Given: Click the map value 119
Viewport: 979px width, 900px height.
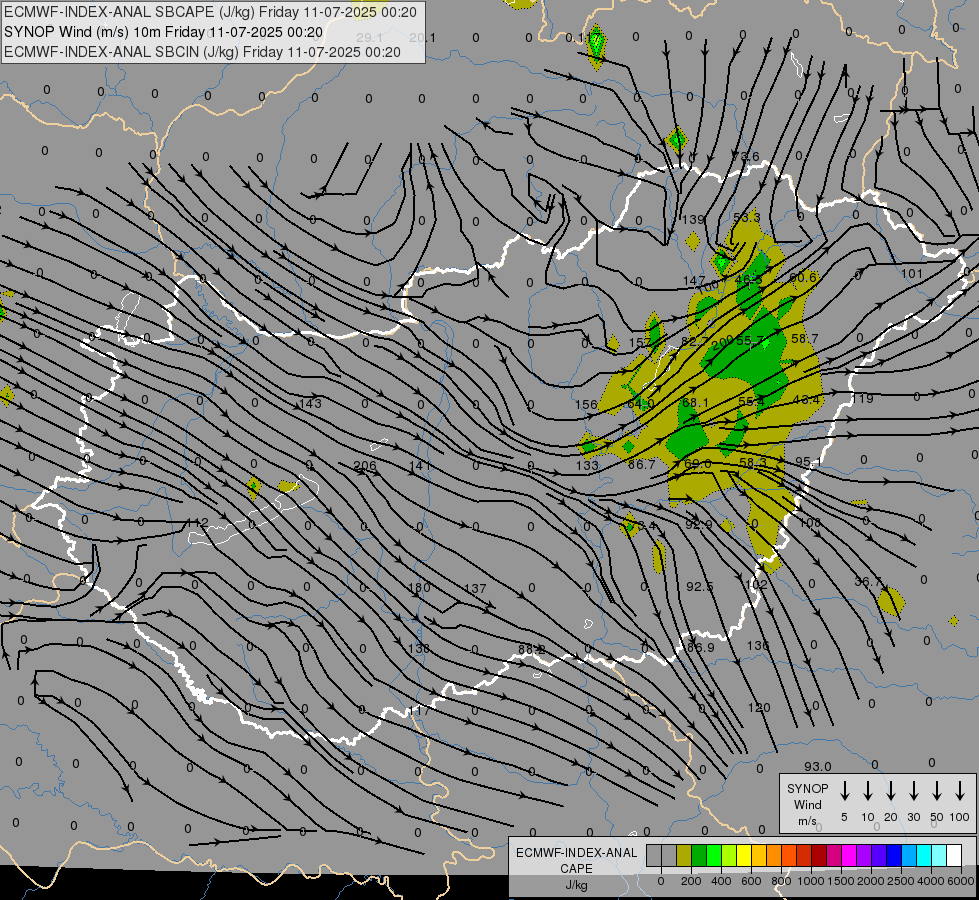Looking at the screenshot, I should point(863,398).
